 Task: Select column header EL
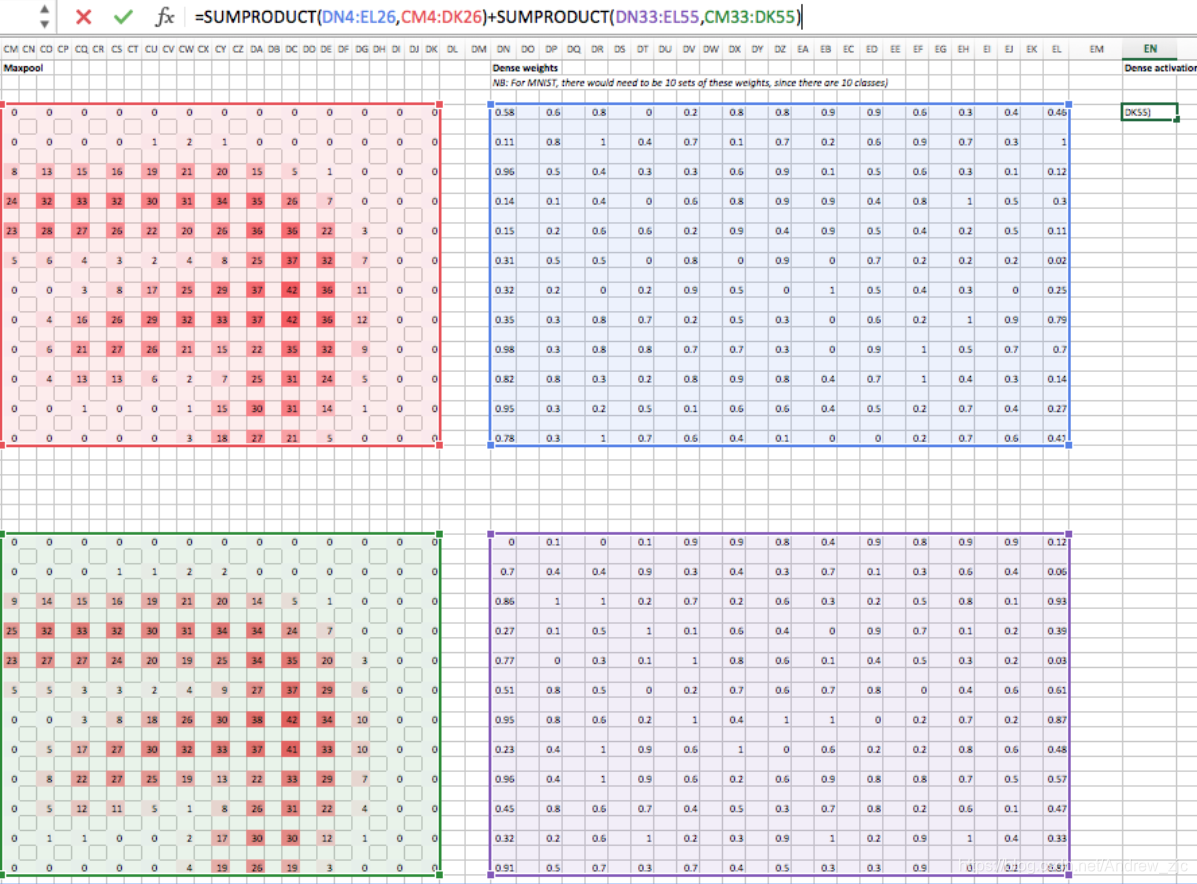click(1057, 49)
